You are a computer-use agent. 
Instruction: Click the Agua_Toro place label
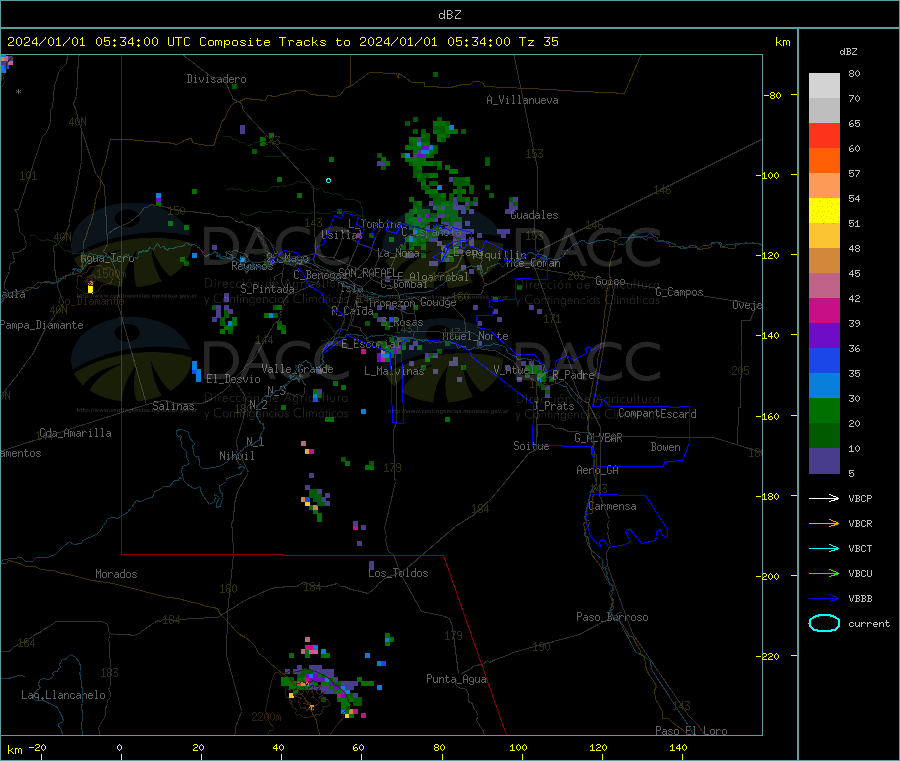click(x=107, y=258)
